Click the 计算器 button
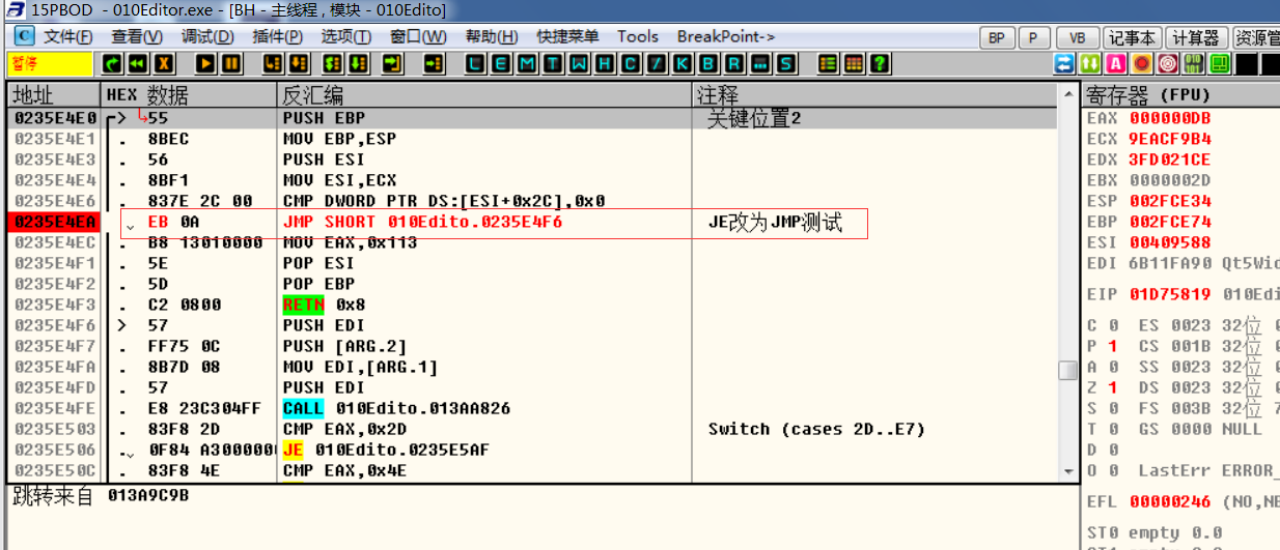The height and width of the screenshot is (550, 1280). [1196, 38]
